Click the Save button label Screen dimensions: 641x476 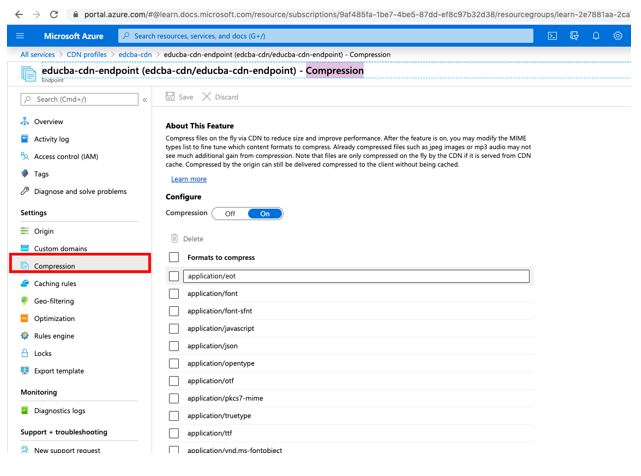point(186,97)
